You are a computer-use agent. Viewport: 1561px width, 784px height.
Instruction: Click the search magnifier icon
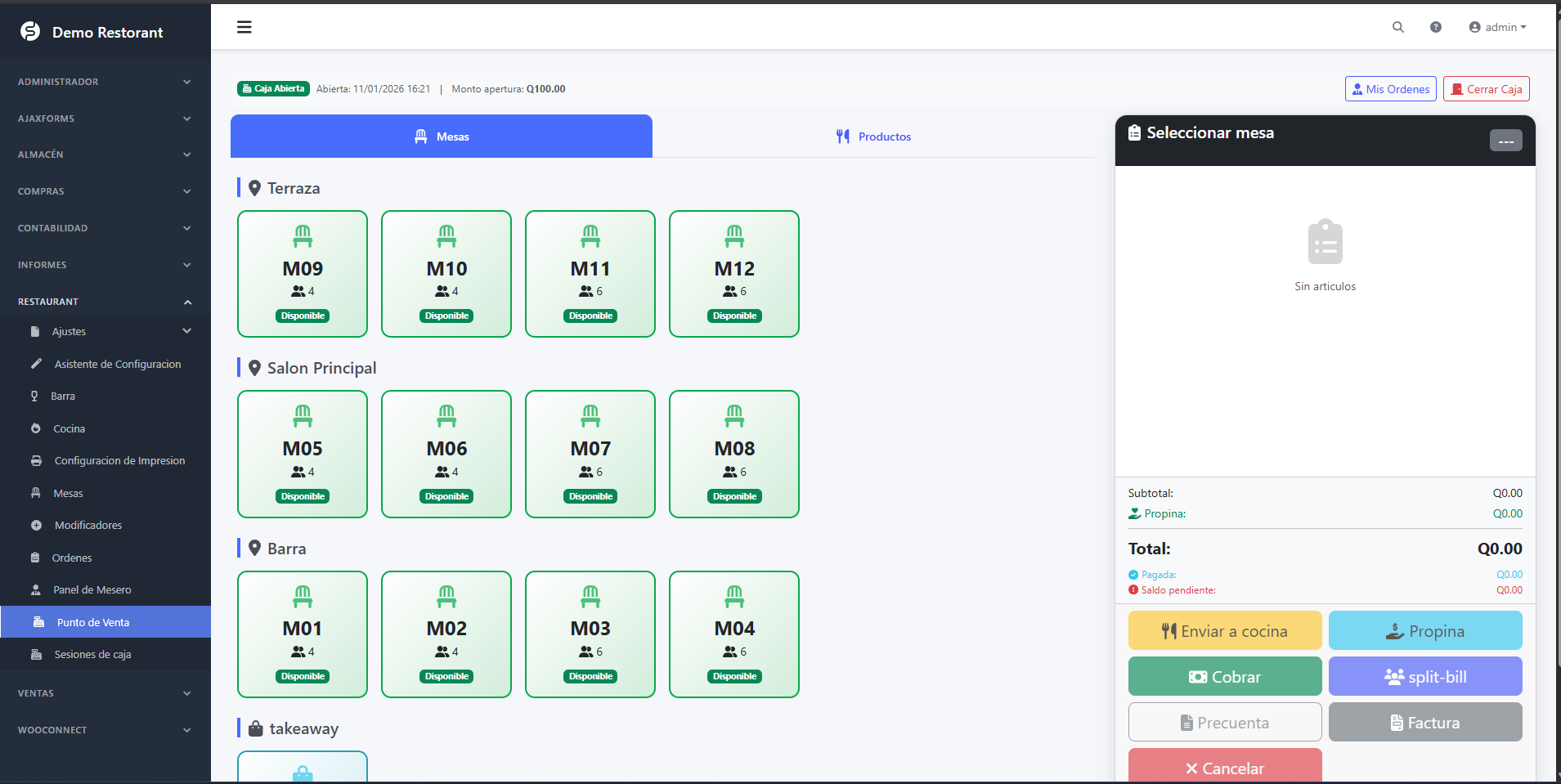(x=1397, y=27)
